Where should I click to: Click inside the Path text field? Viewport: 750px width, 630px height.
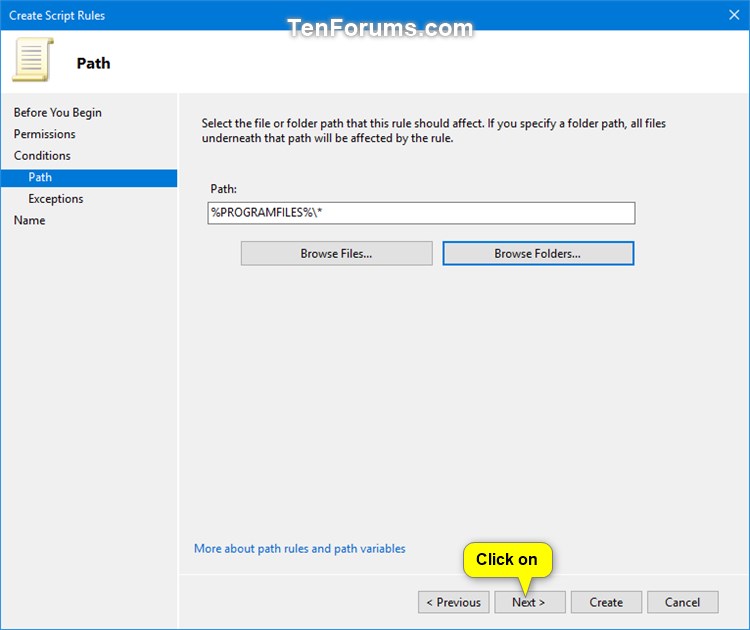click(x=421, y=213)
